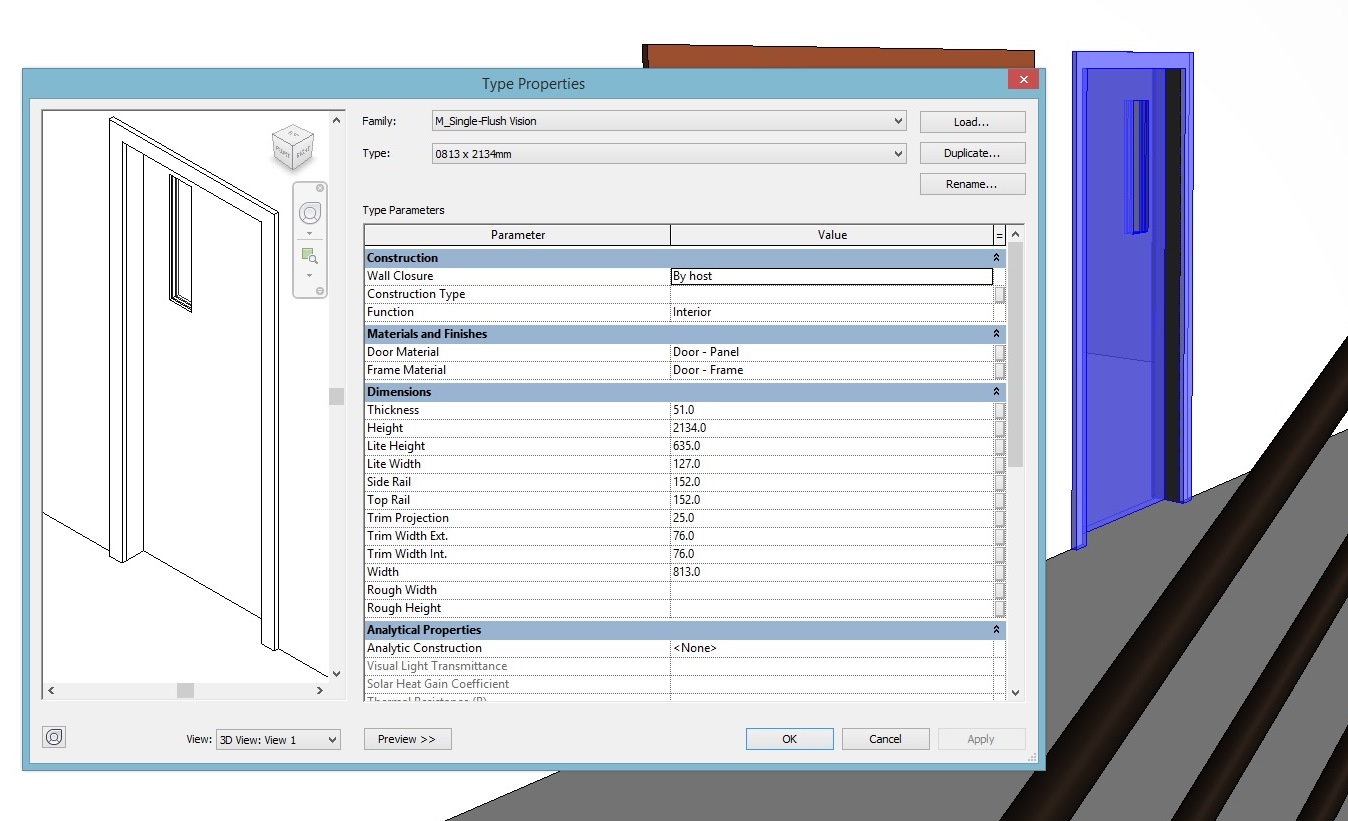The height and width of the screenshot is (821, 1348).
Task: Collapse the Construction parameter group
Action: (996, 258)
